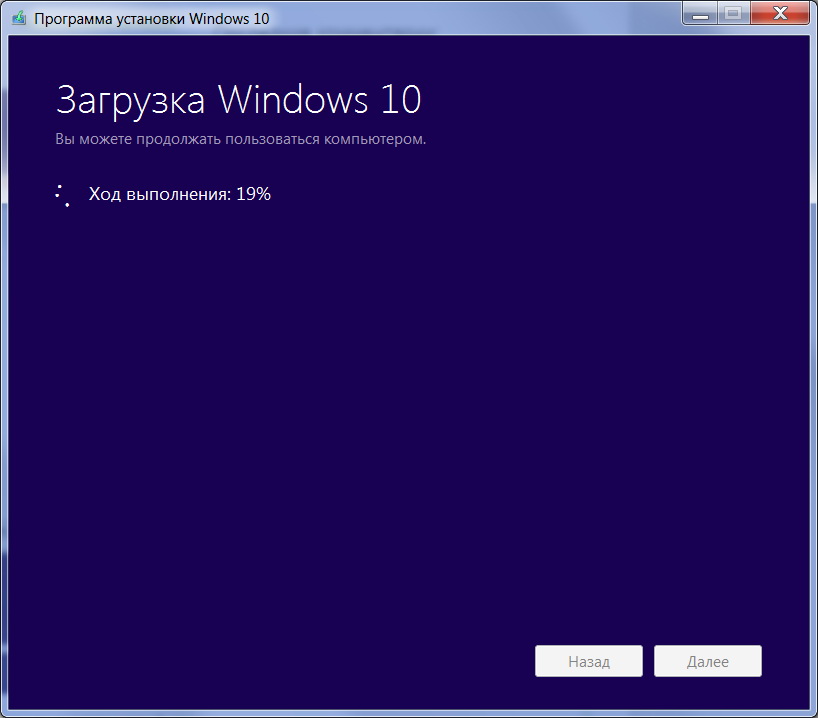Click 'Windows 10' in the large heading
Screen dimensions: 818x718
point(319,100)
